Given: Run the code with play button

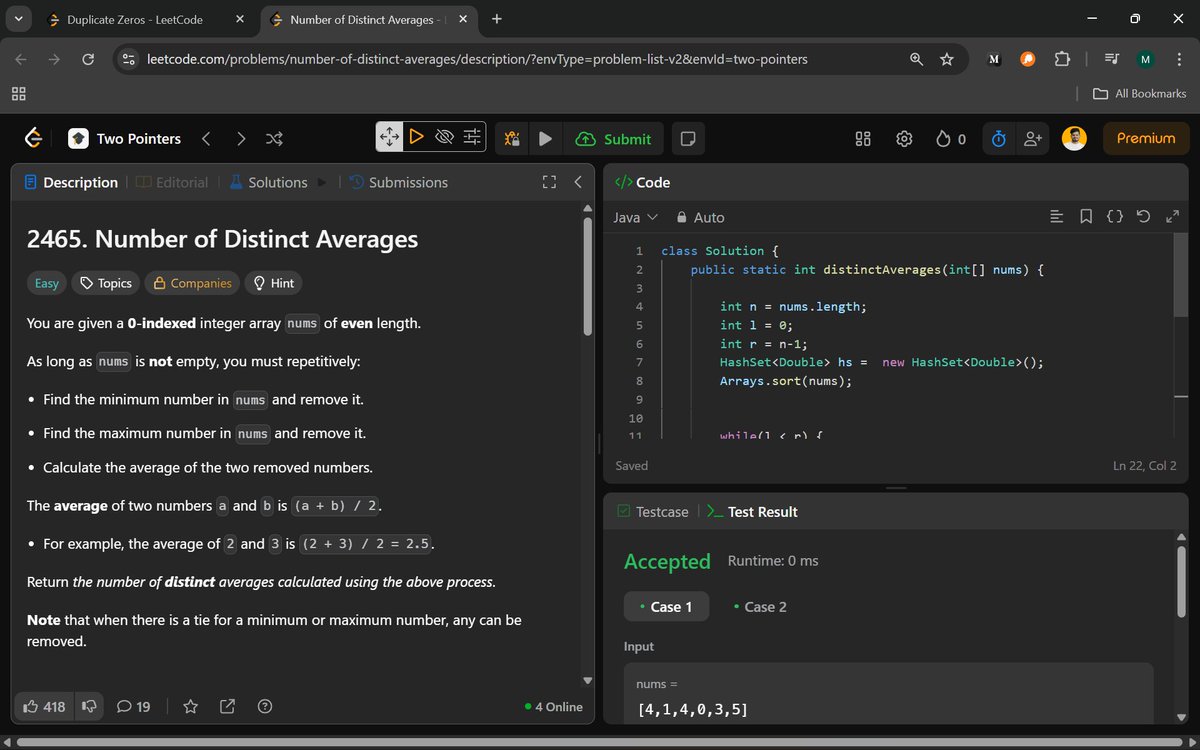Looking at the screenshot, I should (545, 139).
